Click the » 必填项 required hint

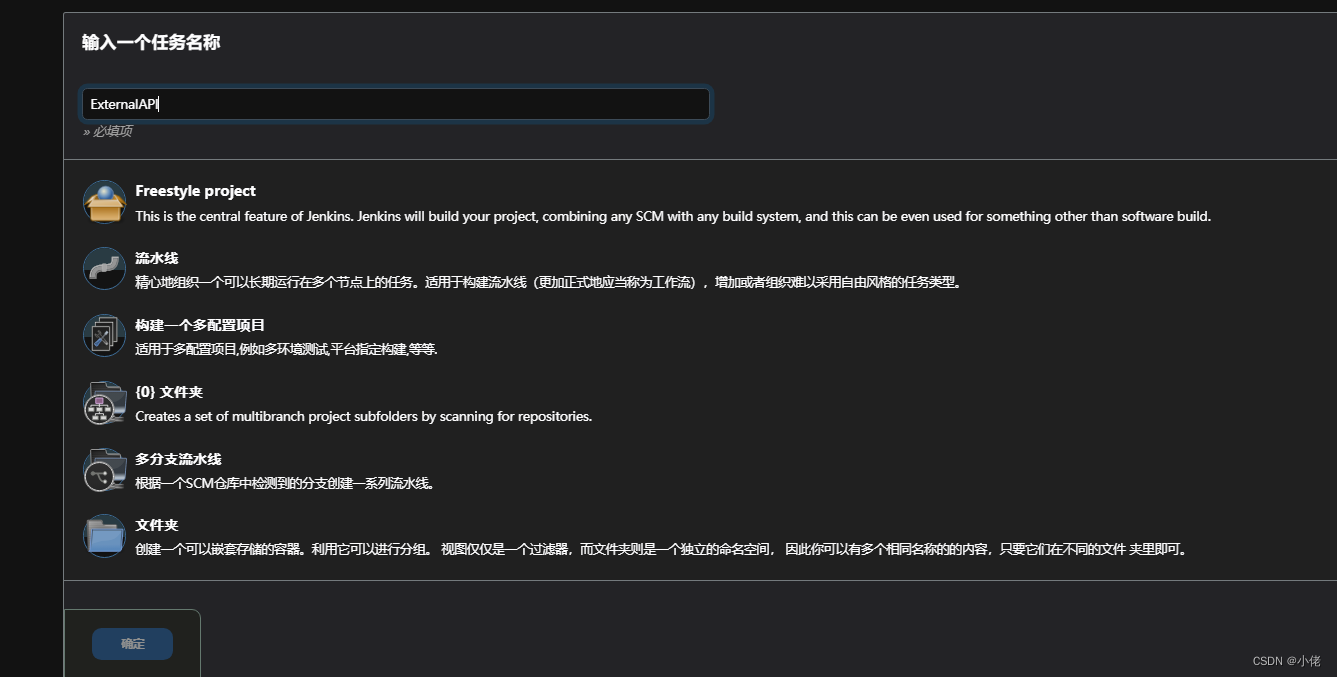(108, 131)
